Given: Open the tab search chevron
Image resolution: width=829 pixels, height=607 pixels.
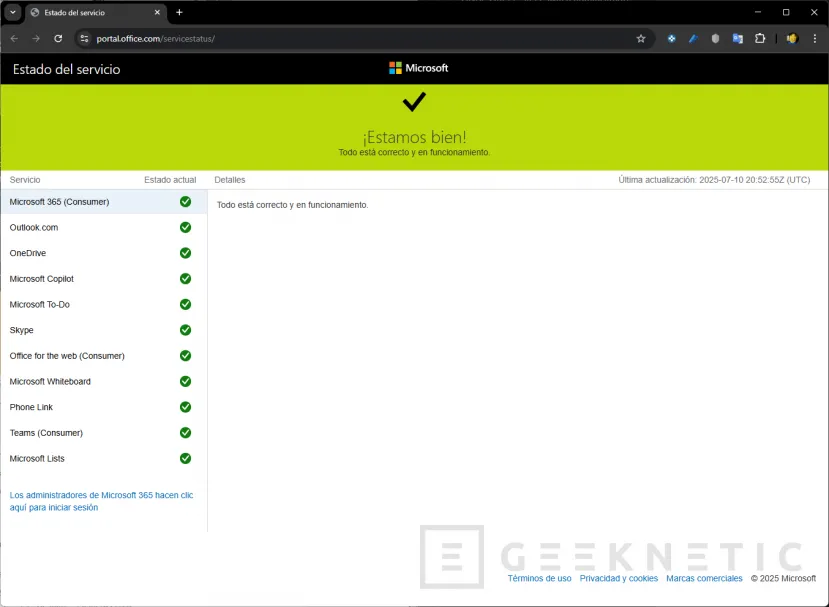Looking at the screenshot, I should [11, 12].
